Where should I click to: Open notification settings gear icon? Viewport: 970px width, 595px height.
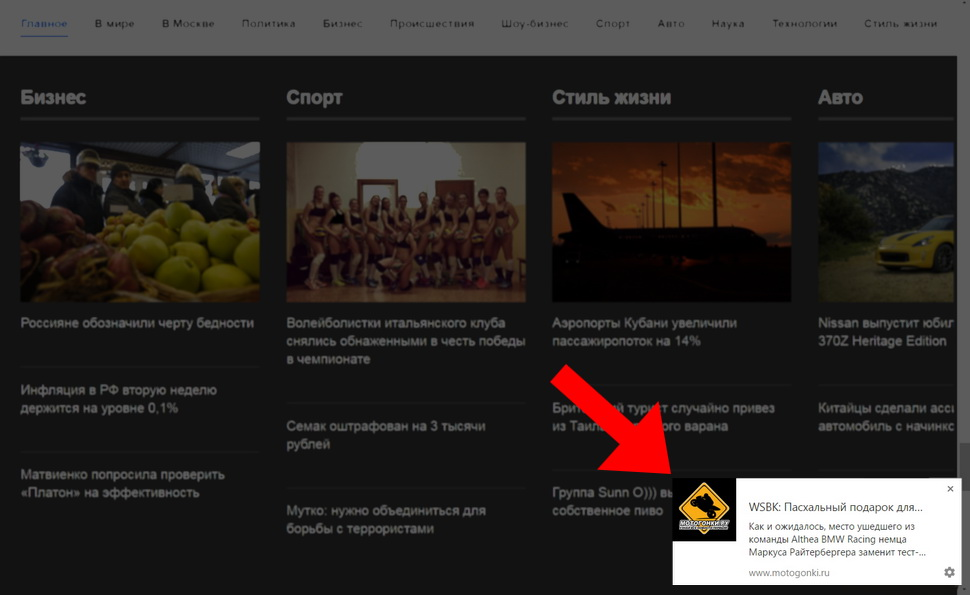[950, 572]
